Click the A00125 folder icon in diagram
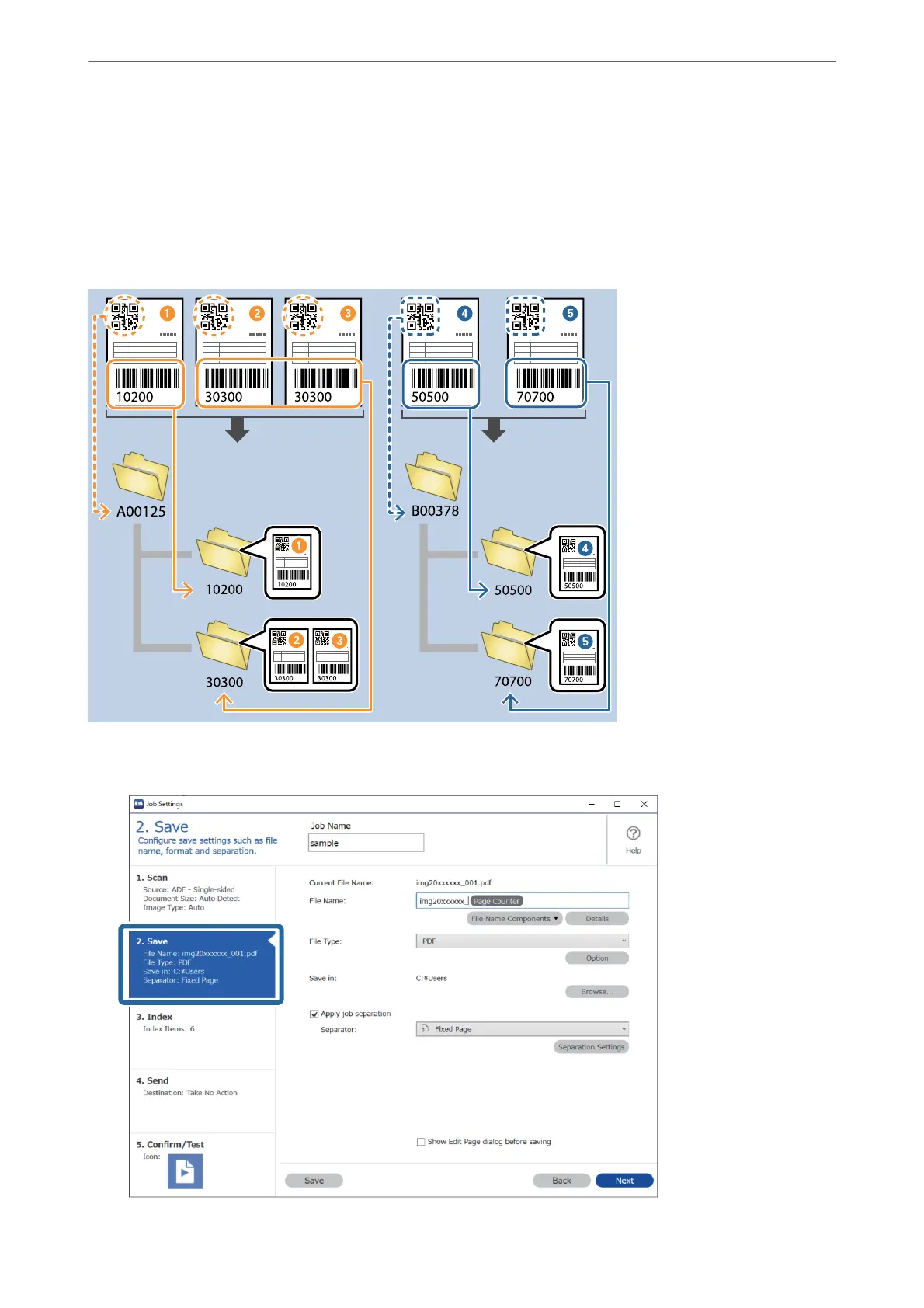Viewport: 924px width, 1308px height. [141, 475]
